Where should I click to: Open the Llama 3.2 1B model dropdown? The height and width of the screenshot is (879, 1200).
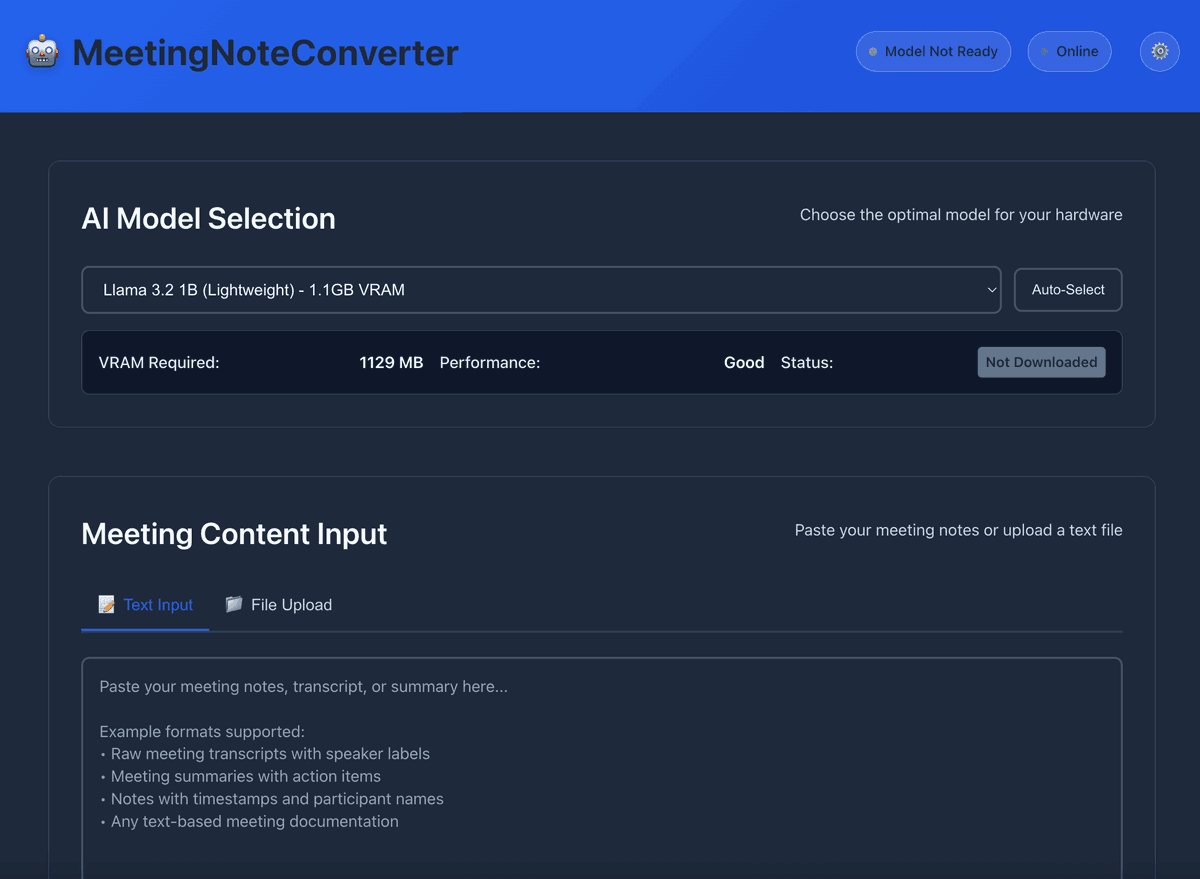(x=540, y=290)
